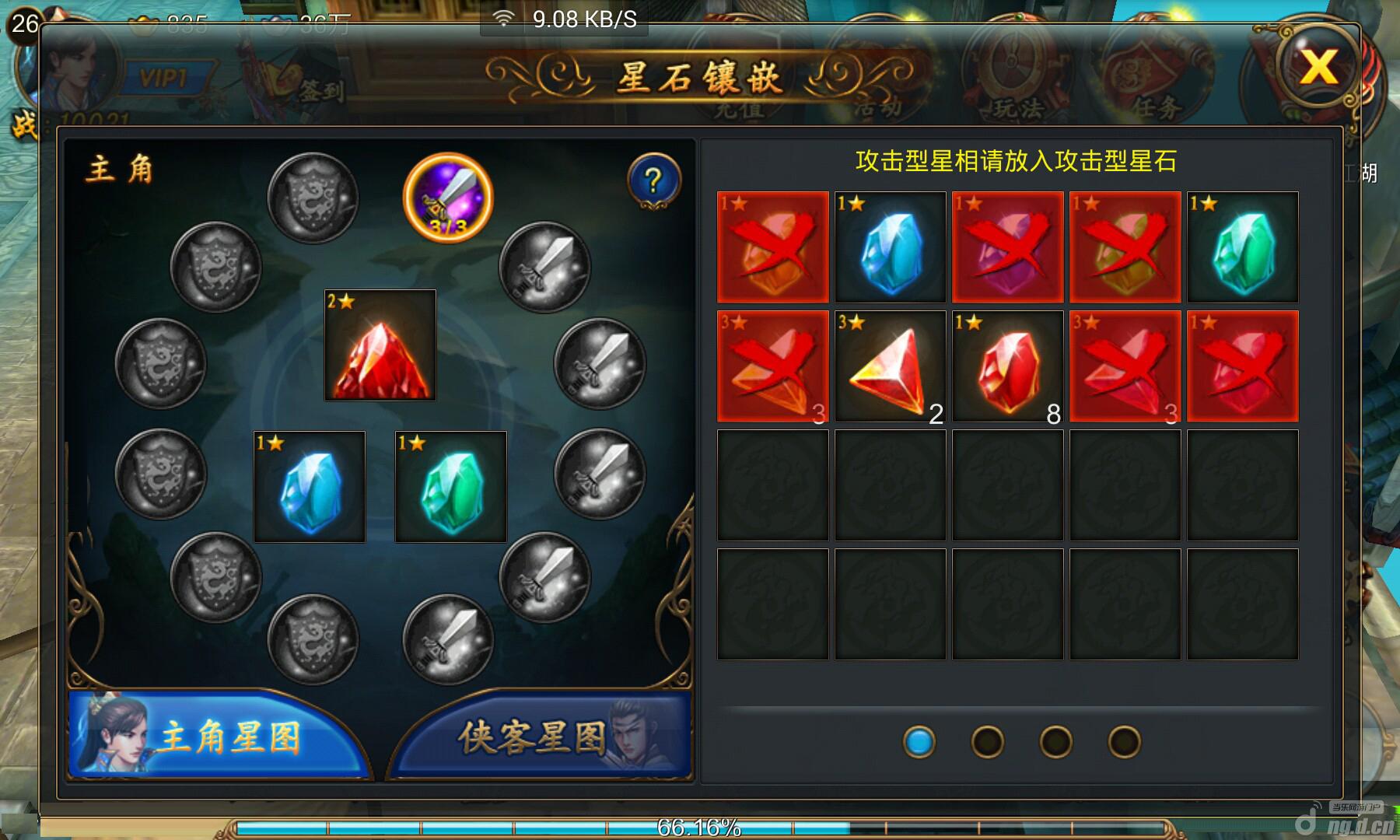1400x840 pixels.
Task: Pick the 1-star blue gem in inventory
Action: tap(890, 247)
